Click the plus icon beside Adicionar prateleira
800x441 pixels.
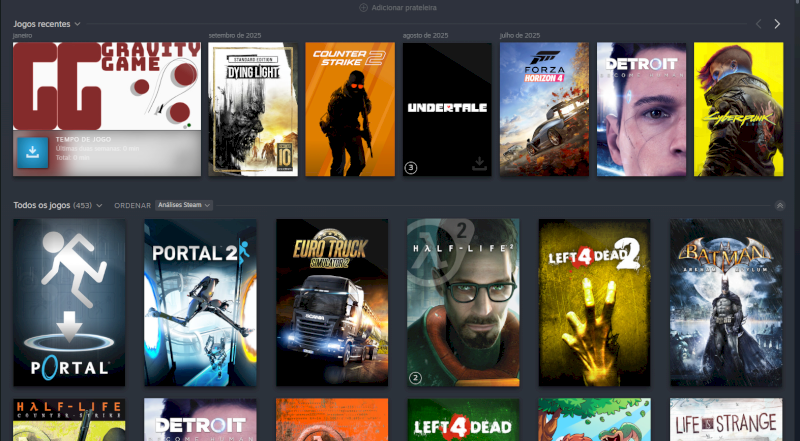[x=363, y=8]
